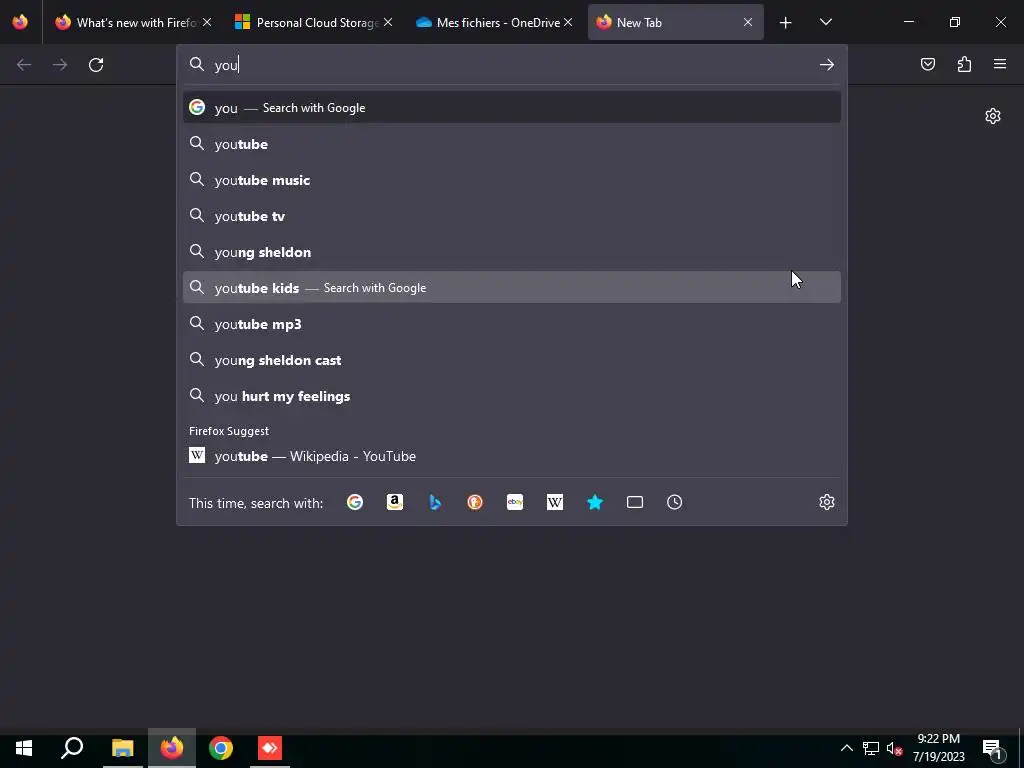Screen dimensions: 1024x768
Task: Close the Mes fichiers - OneDrive tab
Action: (x=568, y=22)
